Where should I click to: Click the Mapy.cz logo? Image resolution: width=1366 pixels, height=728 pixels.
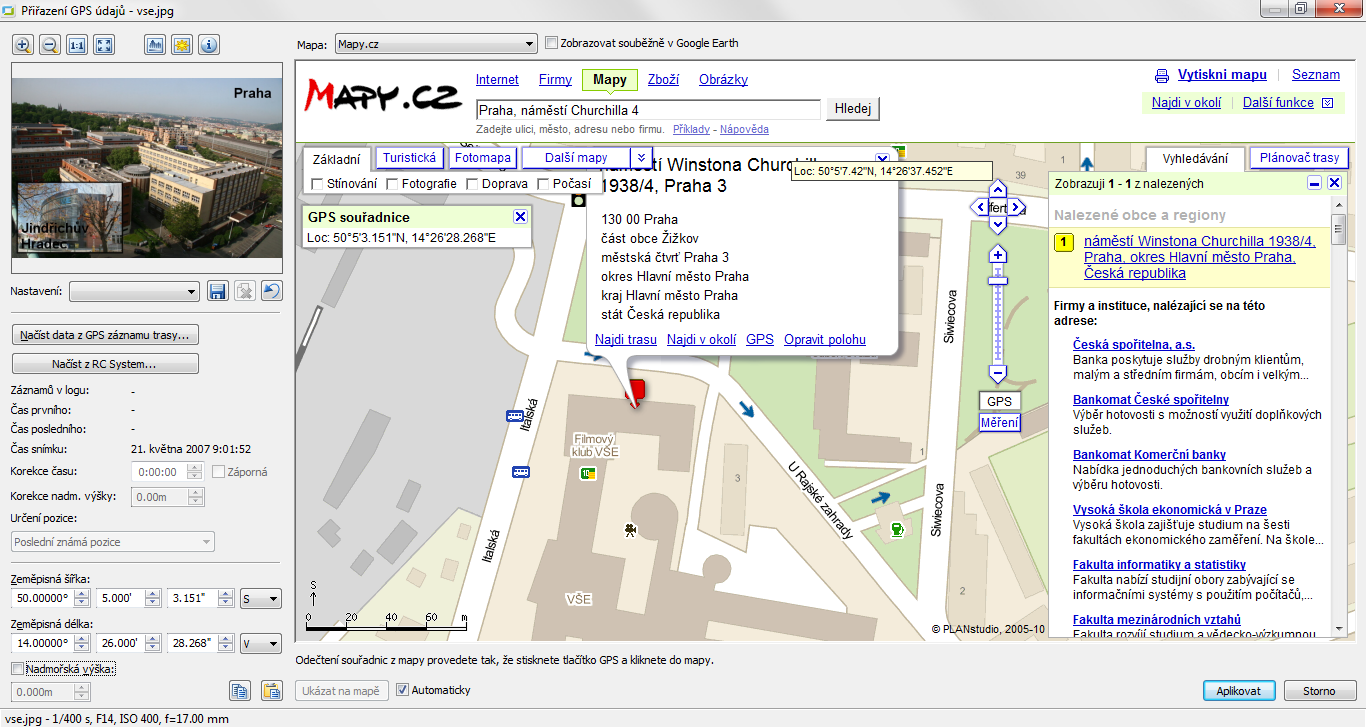[x=382, y=96]
